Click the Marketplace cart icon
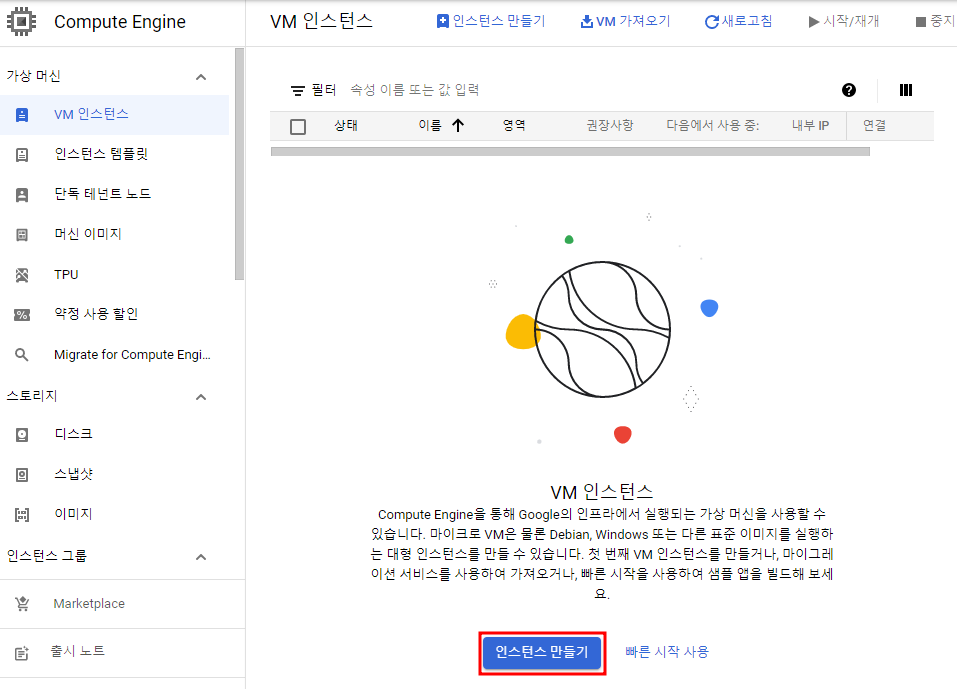957x689 pixels. 22,604
